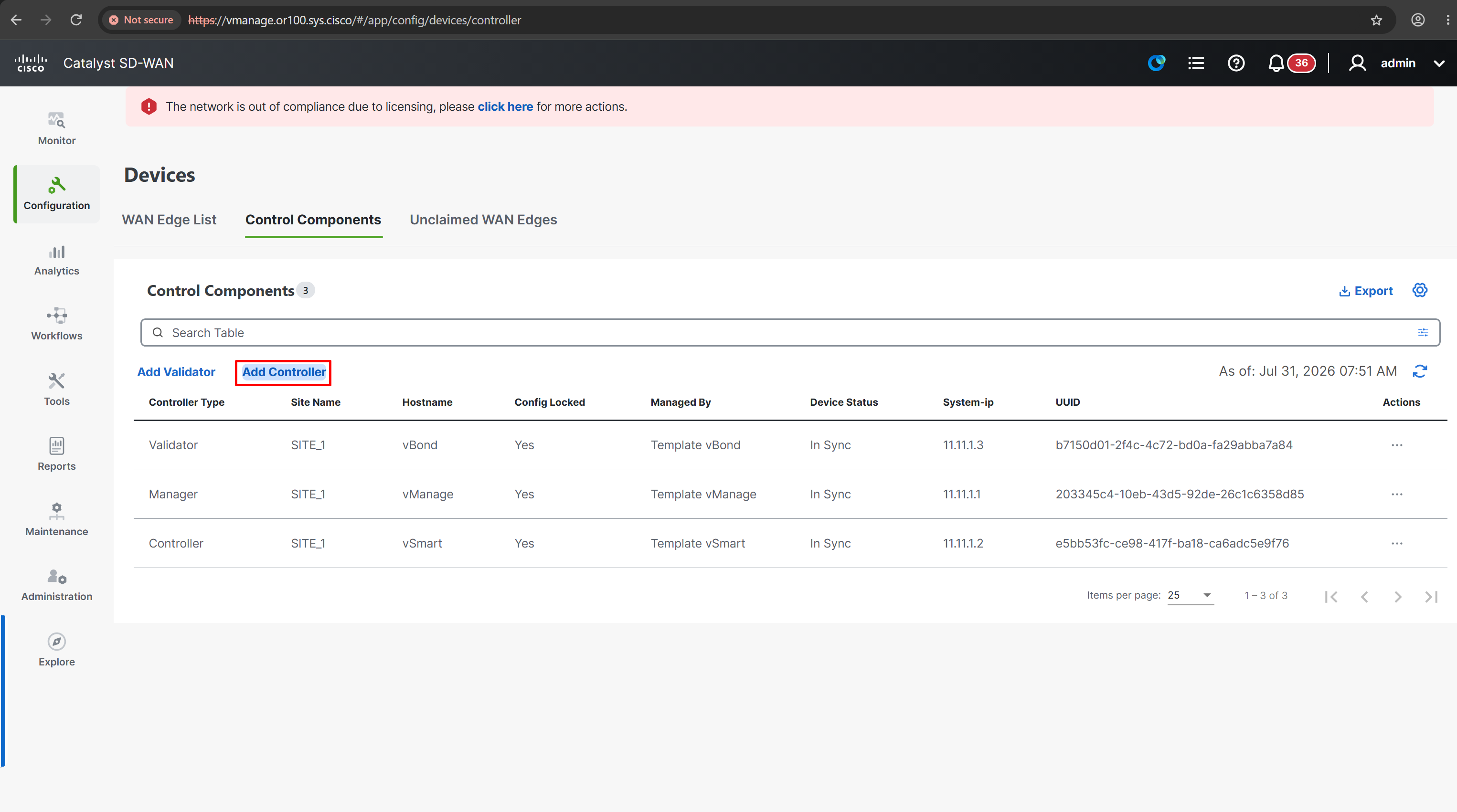Go to the next results page
This screenshot has width=1457, height=812.
(1398, 597)
